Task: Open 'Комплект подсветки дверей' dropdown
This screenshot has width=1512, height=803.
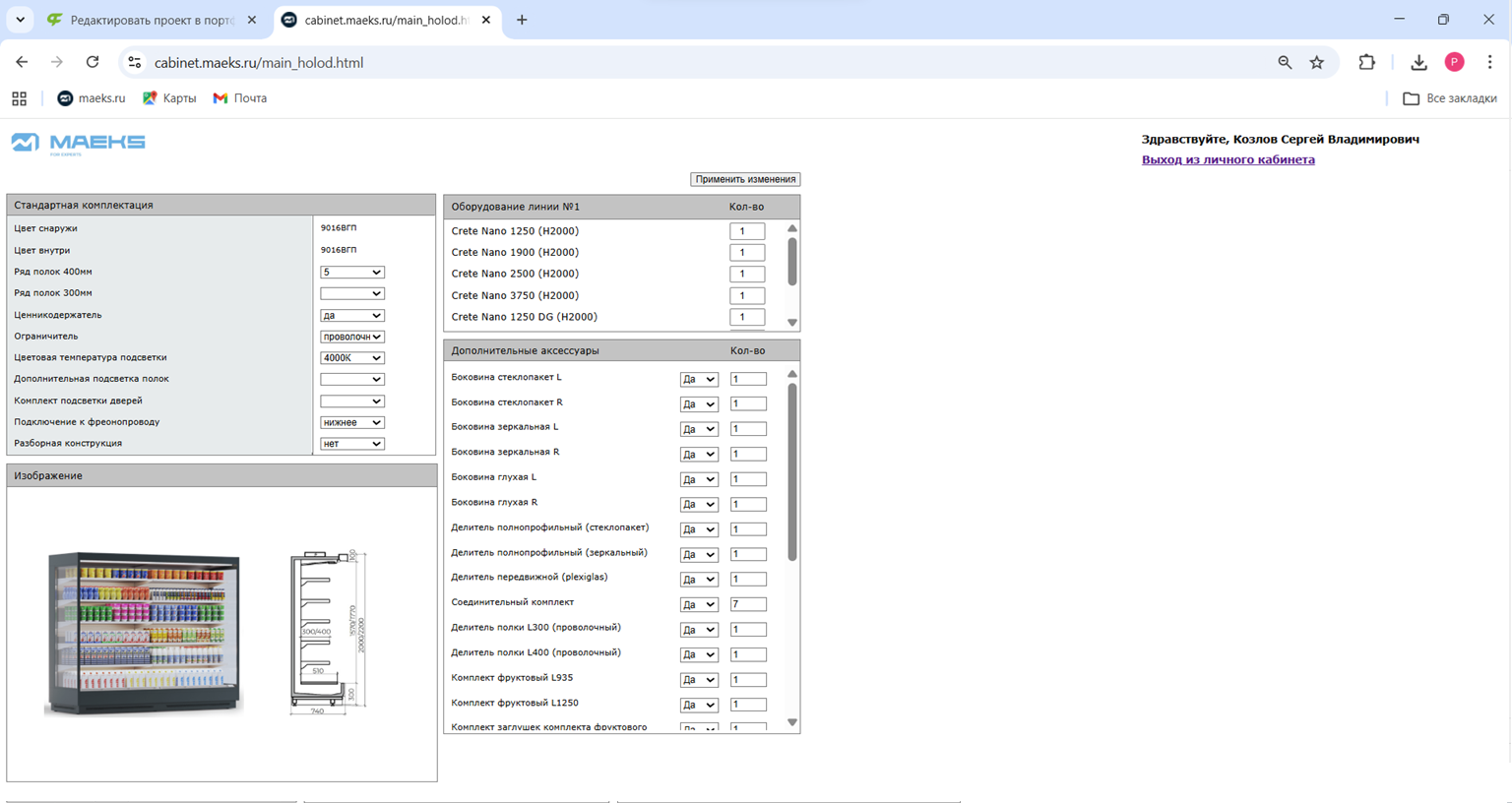Action: click(351, 401)
